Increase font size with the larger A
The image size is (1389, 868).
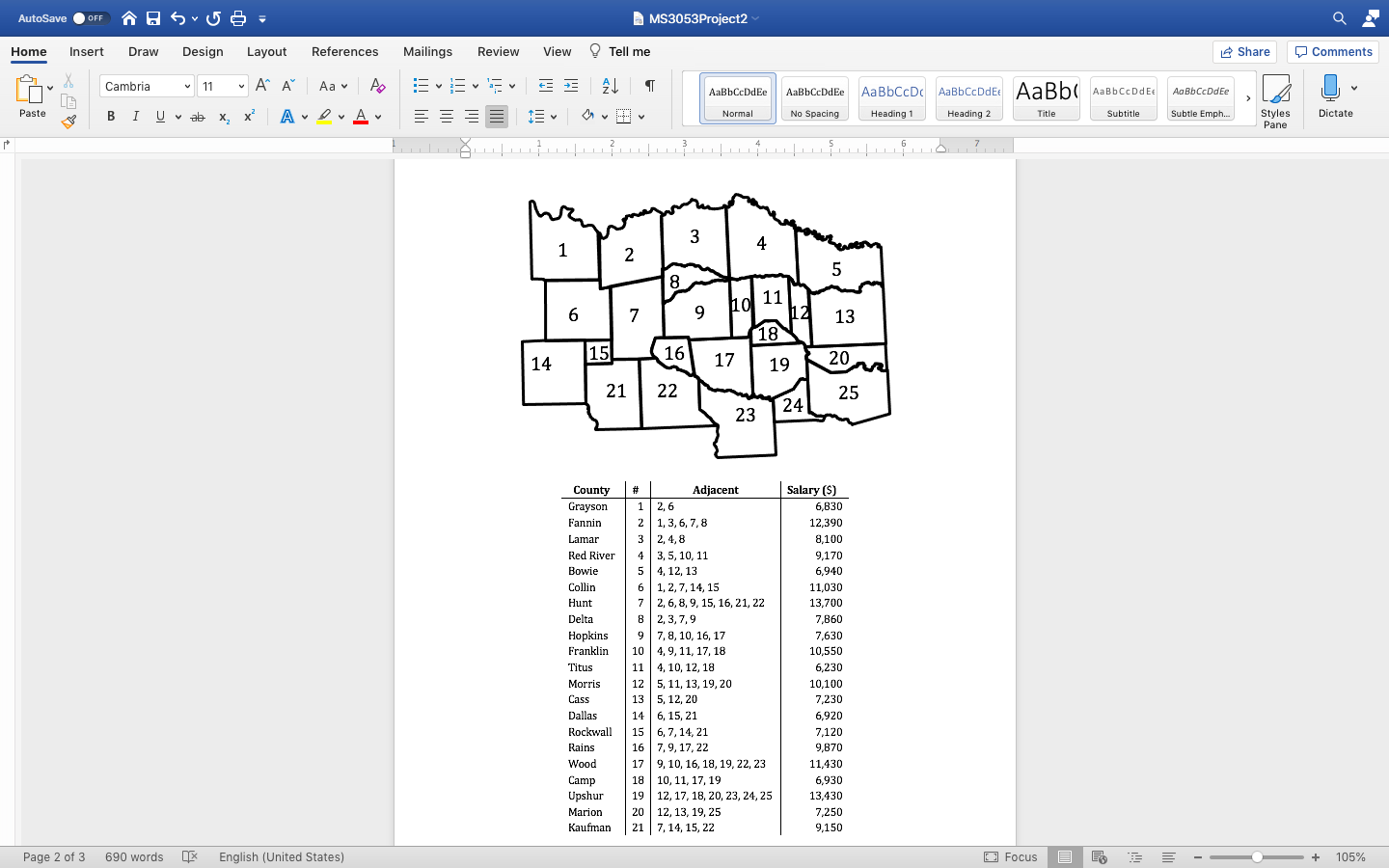262,86
